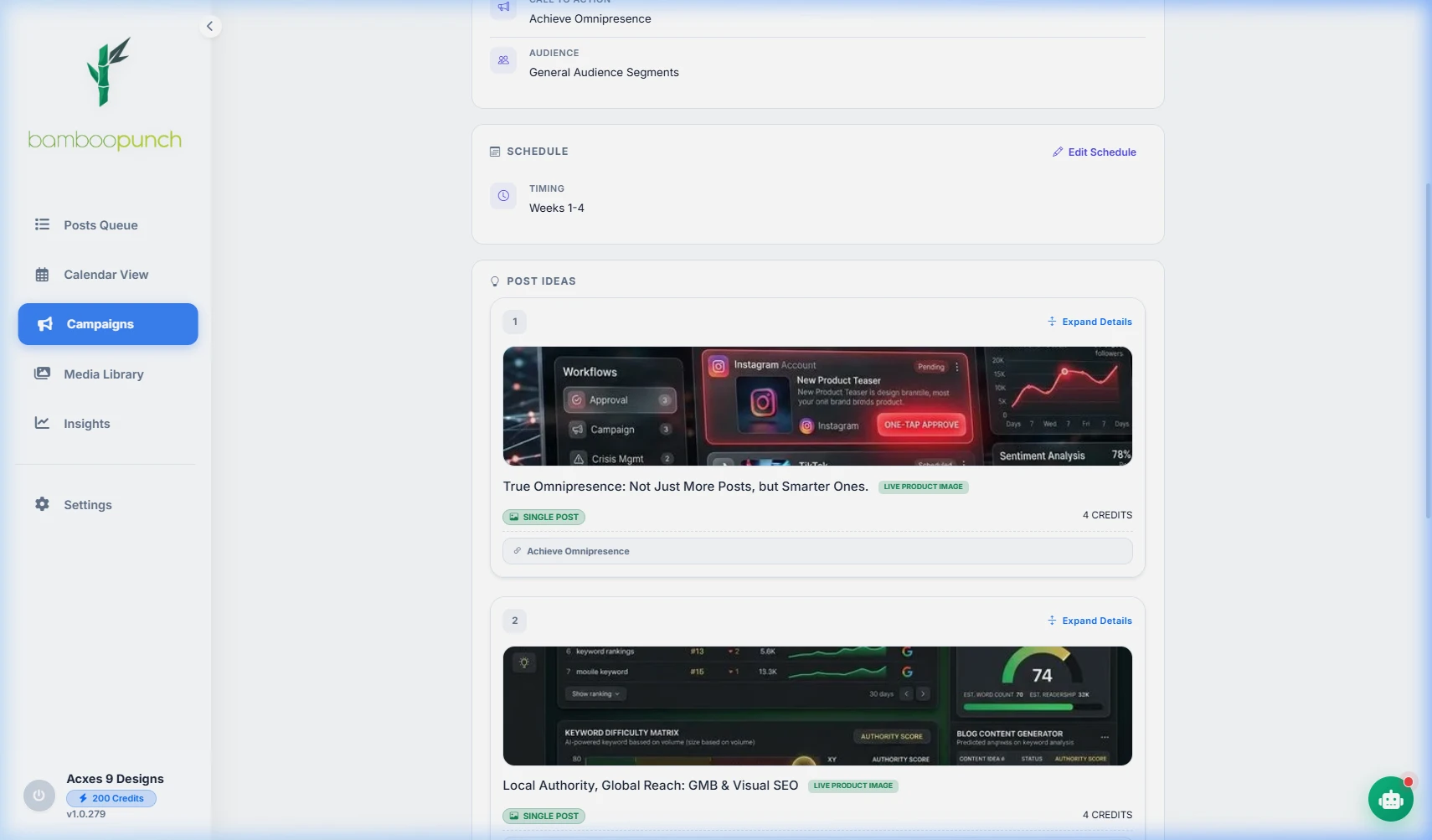Image resolution: width=1432 pixels, height=840 pixels.
Task: Click the Edit Schedule pencil icon
Action: (x=1058, y=152)
